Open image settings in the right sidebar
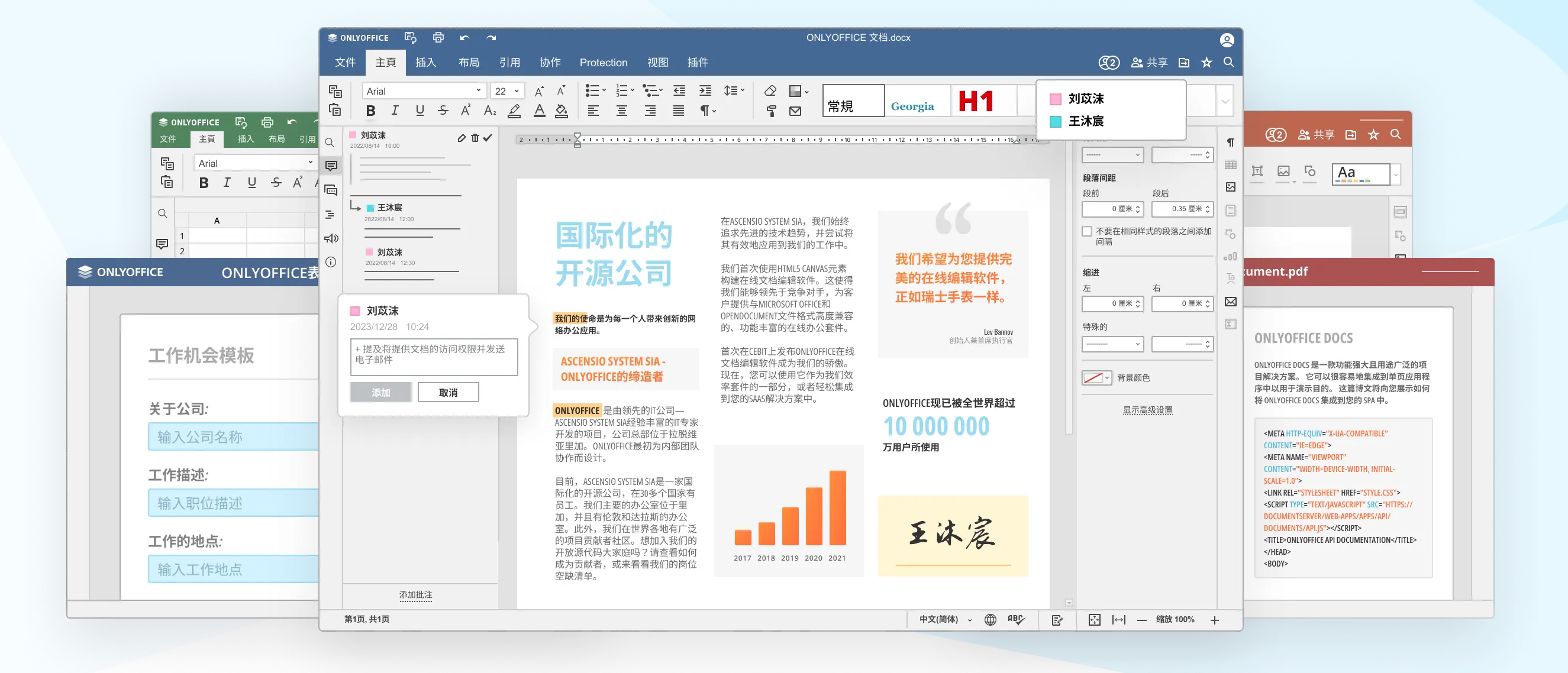Viewport: 1568px width, 673px height. tap(1230, 187)
